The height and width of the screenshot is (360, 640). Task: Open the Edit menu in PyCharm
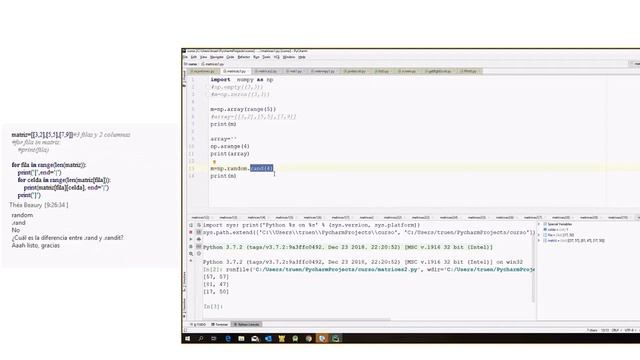193,57
